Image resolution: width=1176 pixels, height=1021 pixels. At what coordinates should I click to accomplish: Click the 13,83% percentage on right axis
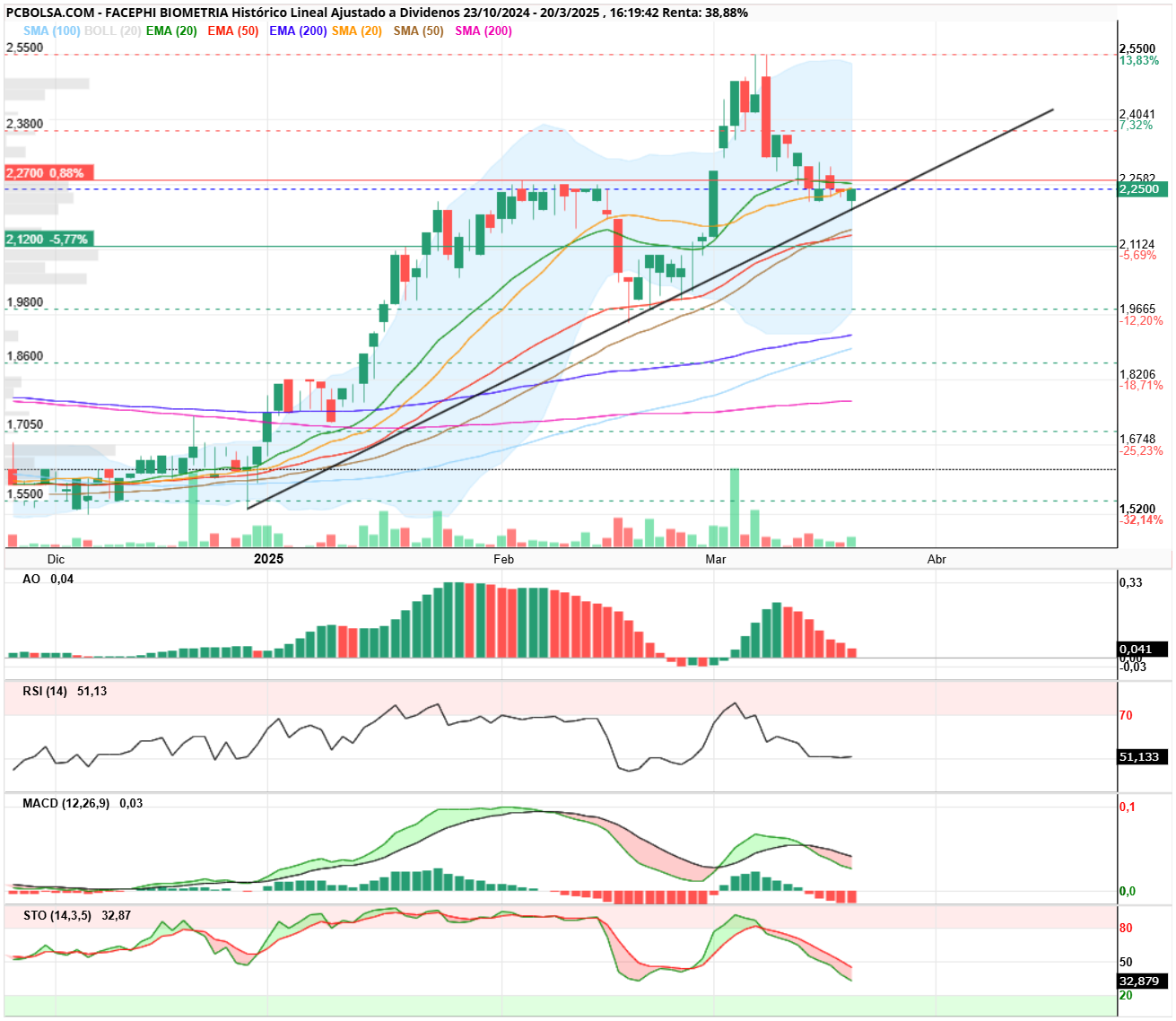point(1139,60)
